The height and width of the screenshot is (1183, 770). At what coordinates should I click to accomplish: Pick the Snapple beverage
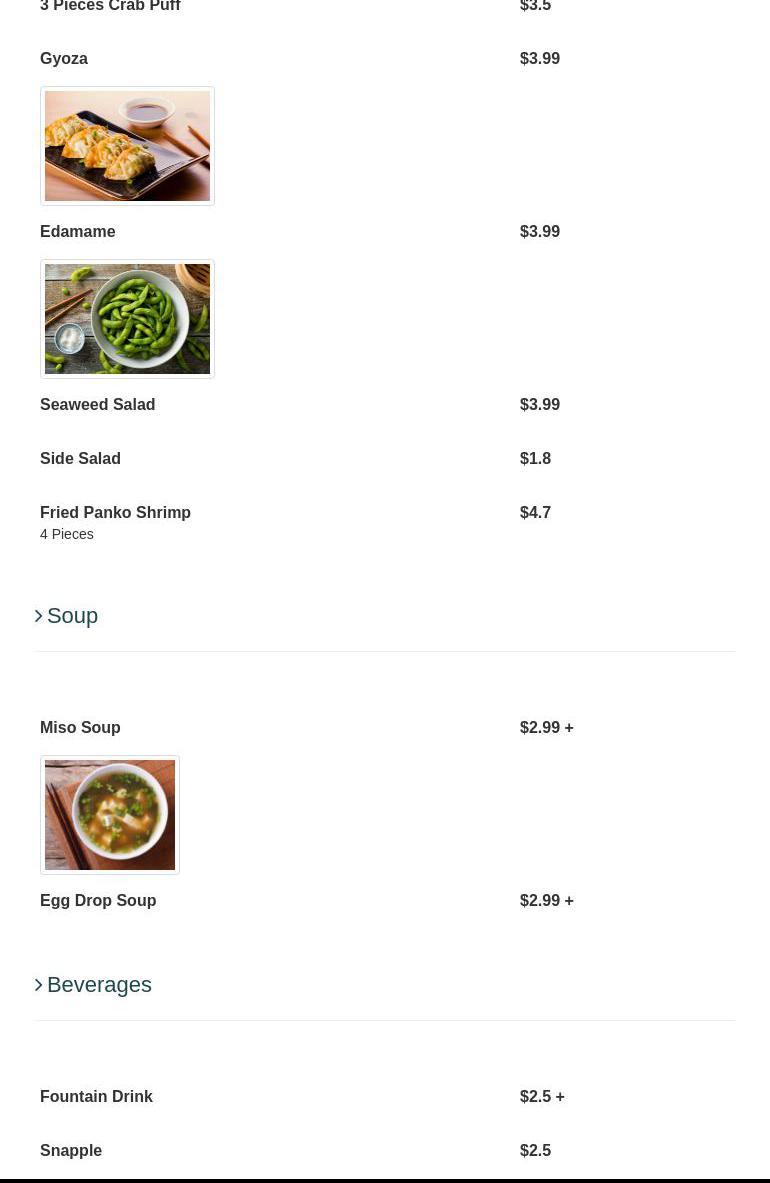(x=71, y=1151)
